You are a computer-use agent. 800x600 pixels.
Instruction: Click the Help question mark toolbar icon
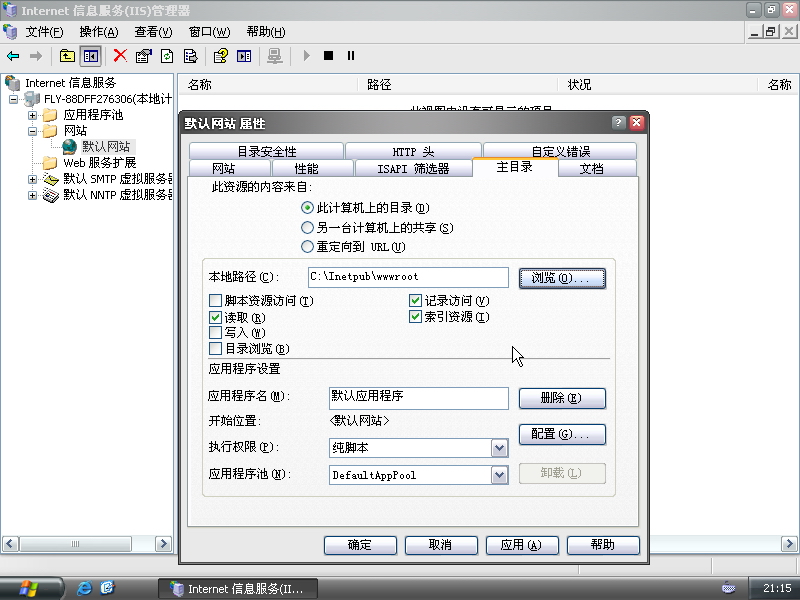pos(220,56)
